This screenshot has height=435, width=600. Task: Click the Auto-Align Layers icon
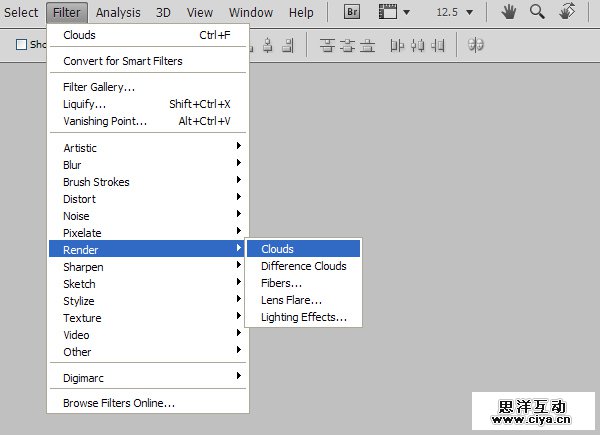[476, 45]
